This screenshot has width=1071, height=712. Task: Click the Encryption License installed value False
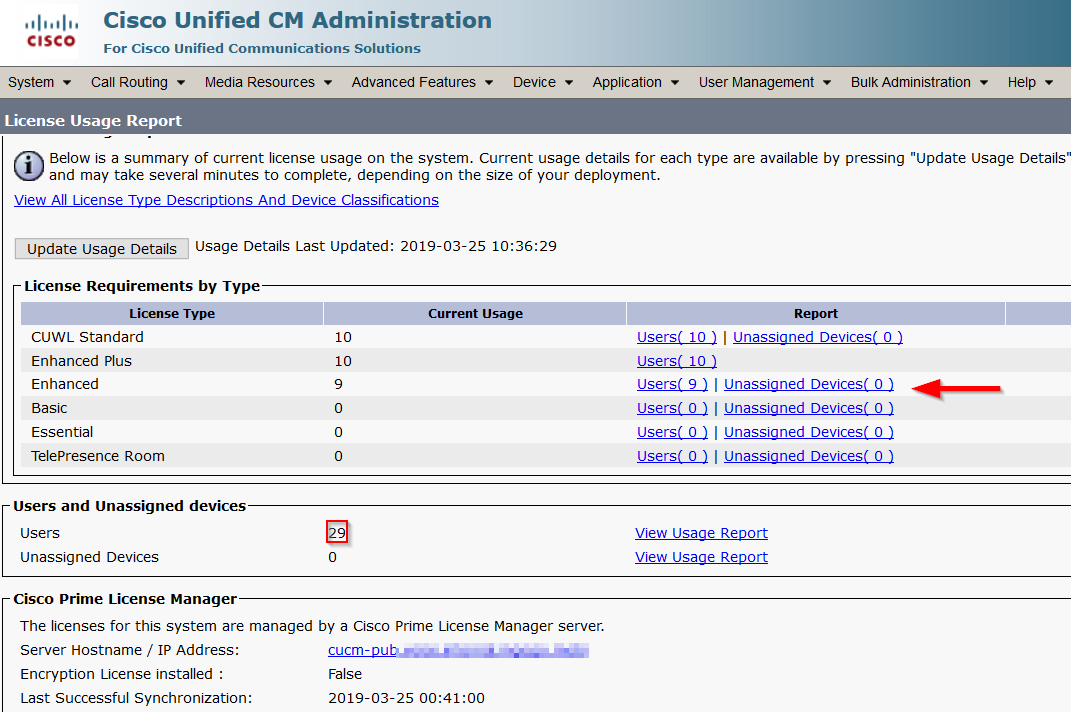pos(345,674)
